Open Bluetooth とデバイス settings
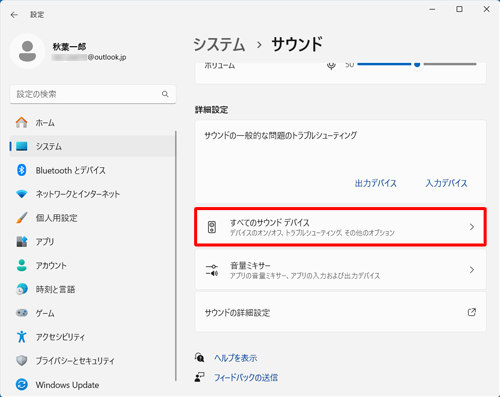Screen dimensions: 500x397 [x=92, y=170]
